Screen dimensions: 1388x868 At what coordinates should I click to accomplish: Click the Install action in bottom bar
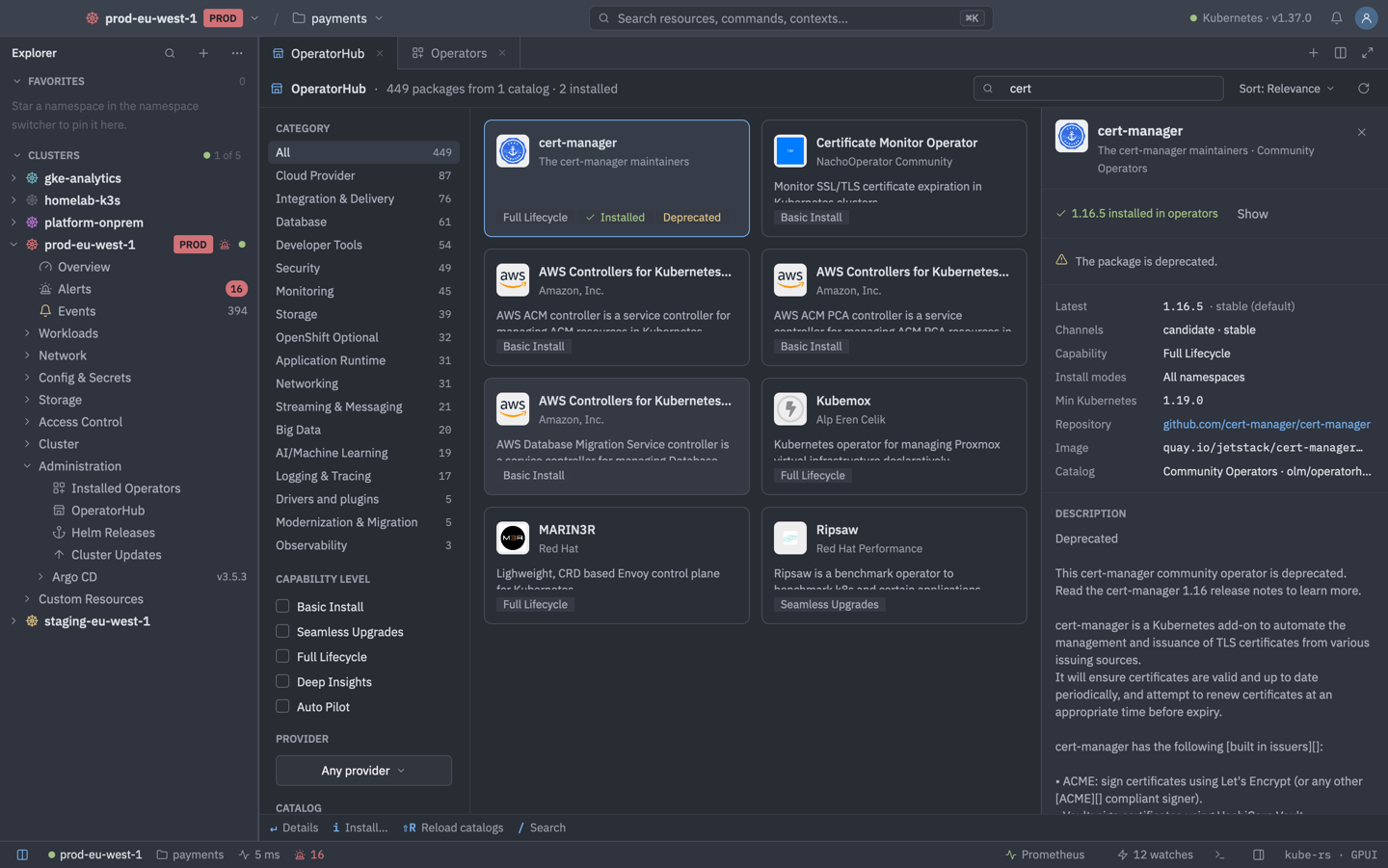tap(360, 828)
